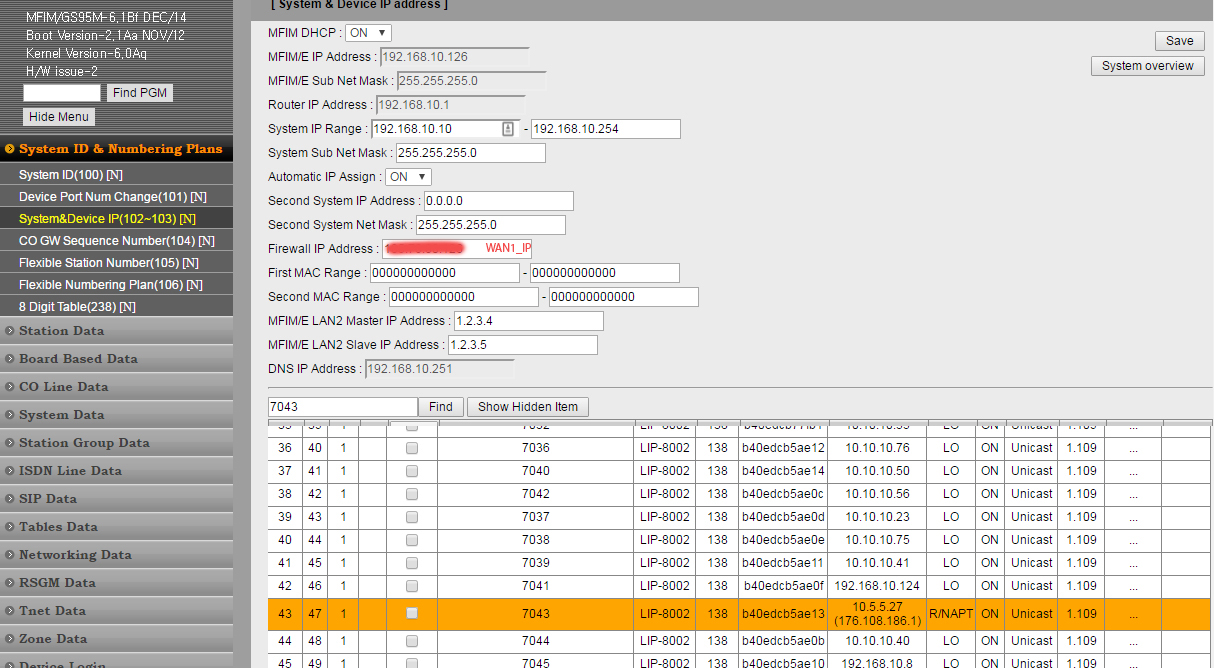Select the checkbox in station 7041 row
This screenshot has width=1214, height=668.
point(412,586)
